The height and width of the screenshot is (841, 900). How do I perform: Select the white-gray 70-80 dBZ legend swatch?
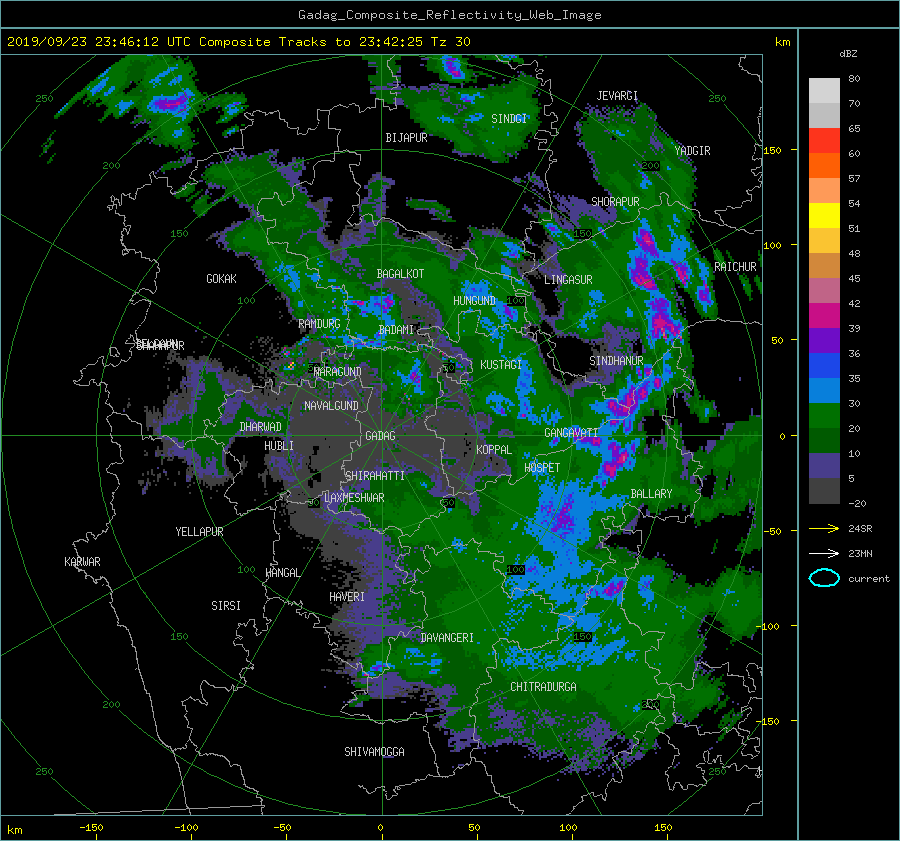click(x=824, y=90)
